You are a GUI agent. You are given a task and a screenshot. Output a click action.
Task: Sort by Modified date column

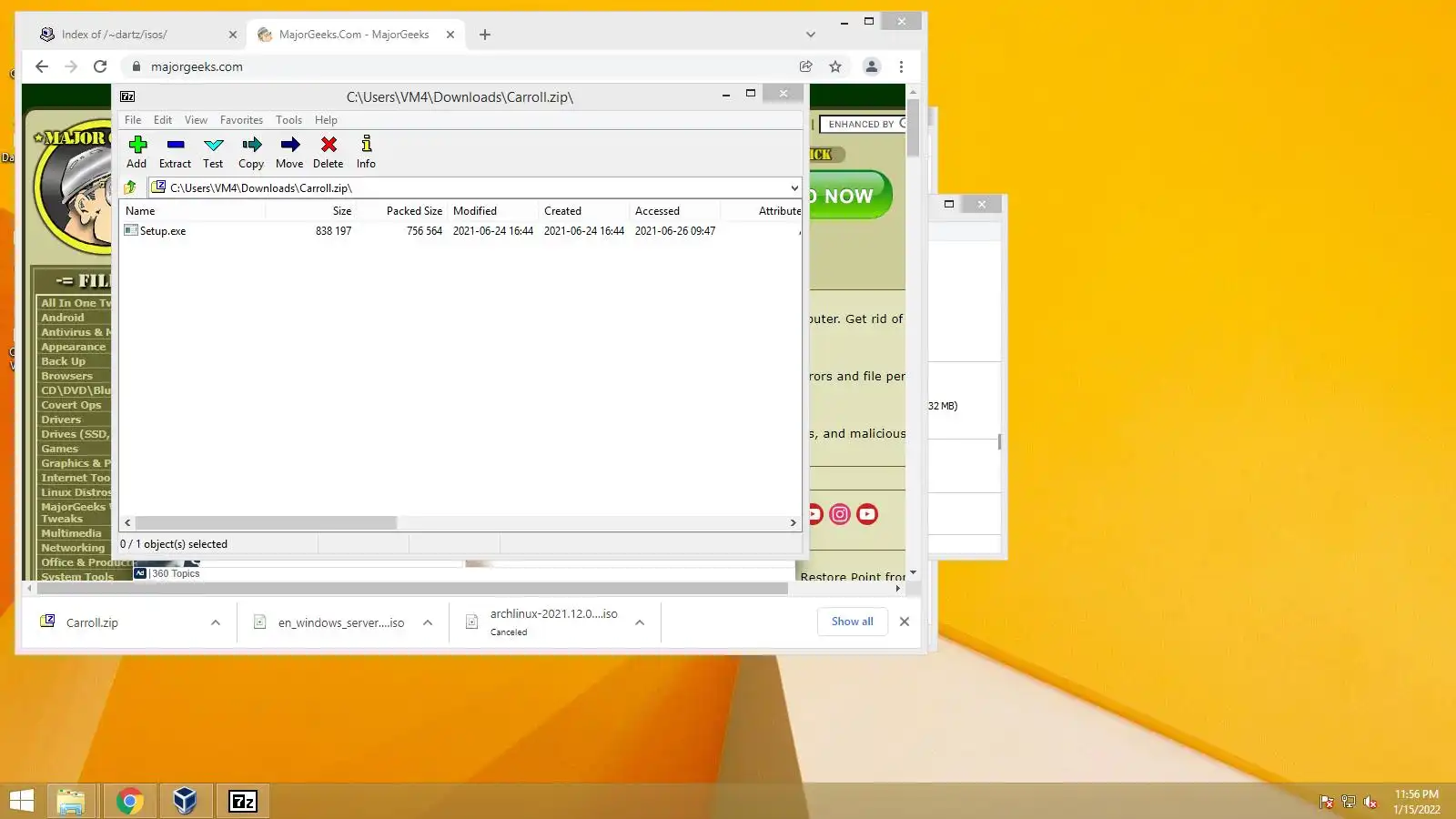(x=492, y=211)
